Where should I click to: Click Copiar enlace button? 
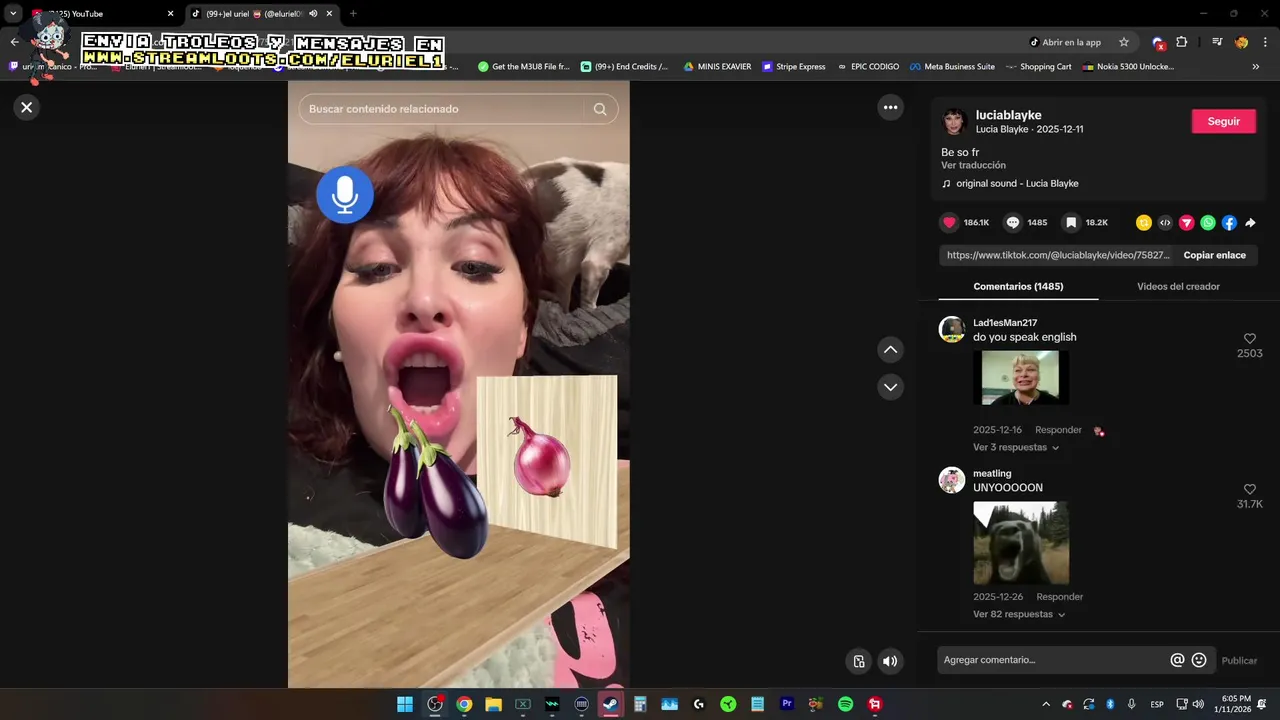click(x=1214, y=255)
